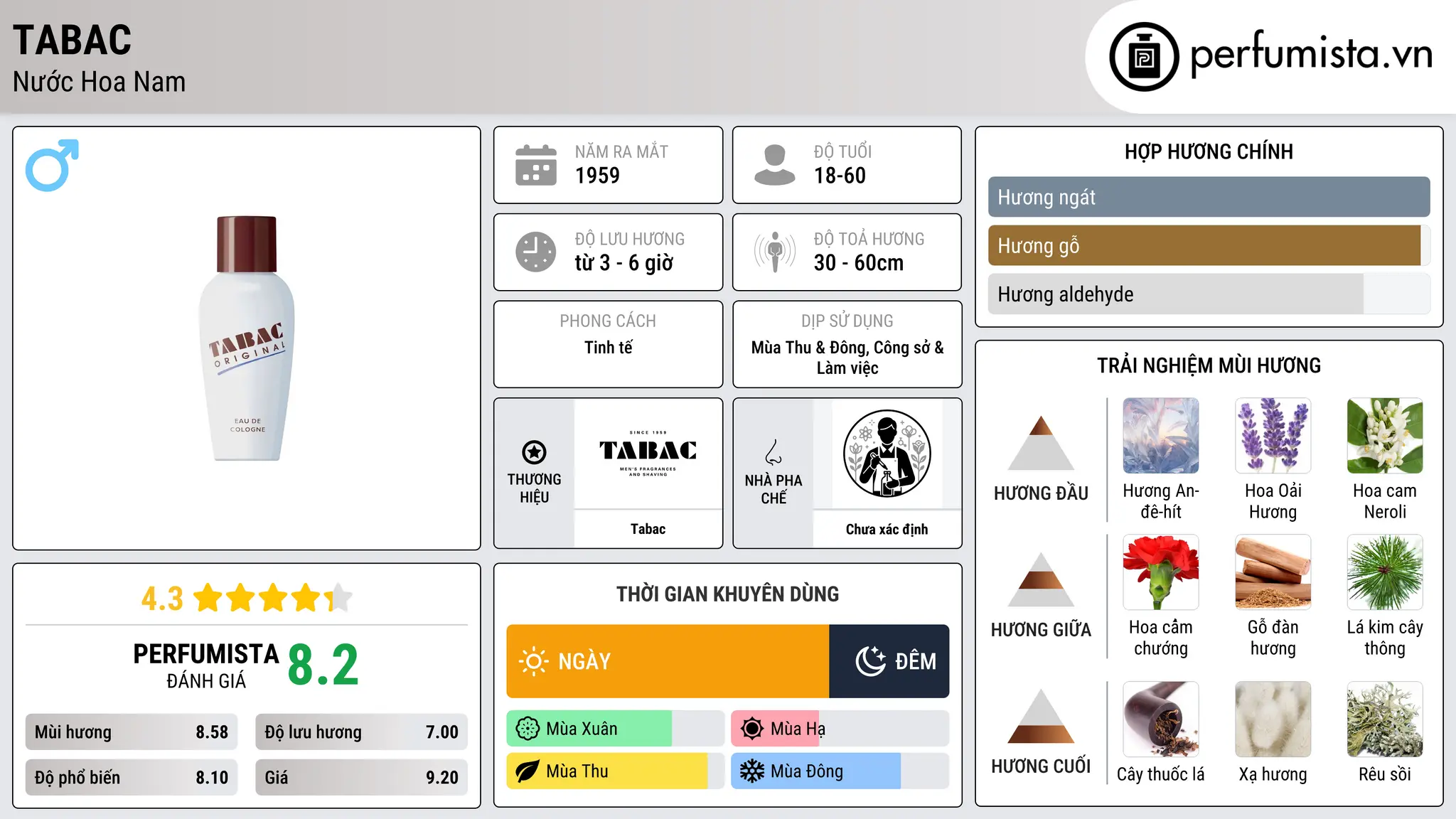Click the Độ phổ biến 8.10 score row
The height and width of the screenshot is (819, 1456).
click(132, 777)
